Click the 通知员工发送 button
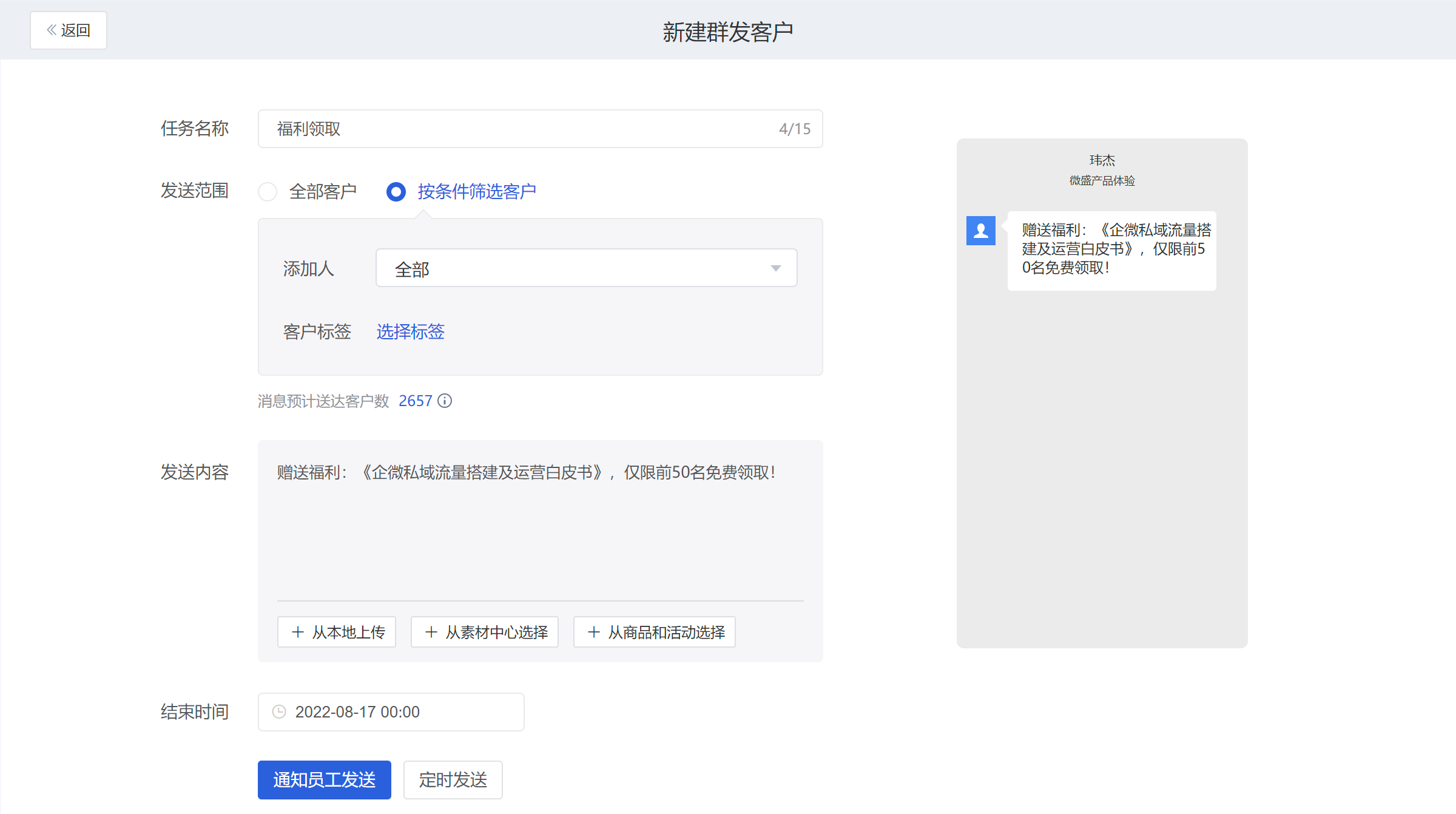 tap(325, 780)
